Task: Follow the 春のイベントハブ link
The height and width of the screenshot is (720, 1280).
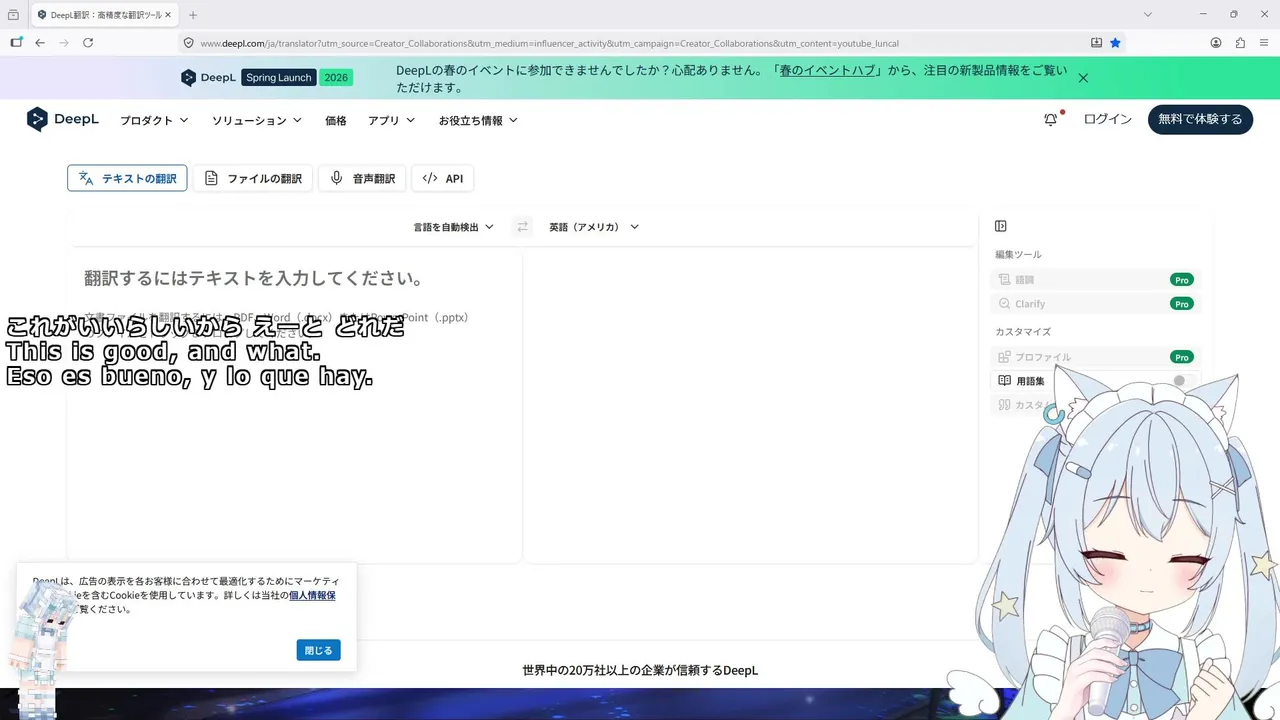Action: [827, 70]
